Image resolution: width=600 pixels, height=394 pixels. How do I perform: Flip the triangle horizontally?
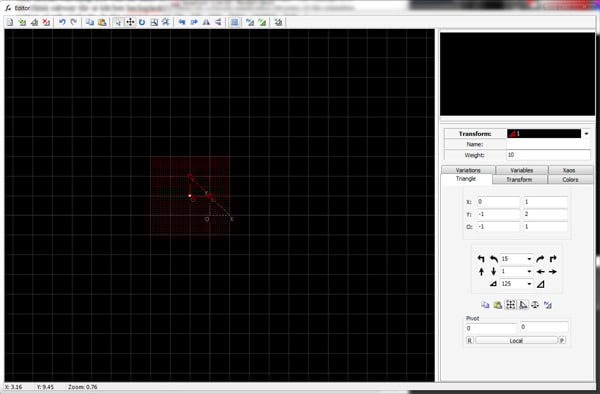(206, 22)
